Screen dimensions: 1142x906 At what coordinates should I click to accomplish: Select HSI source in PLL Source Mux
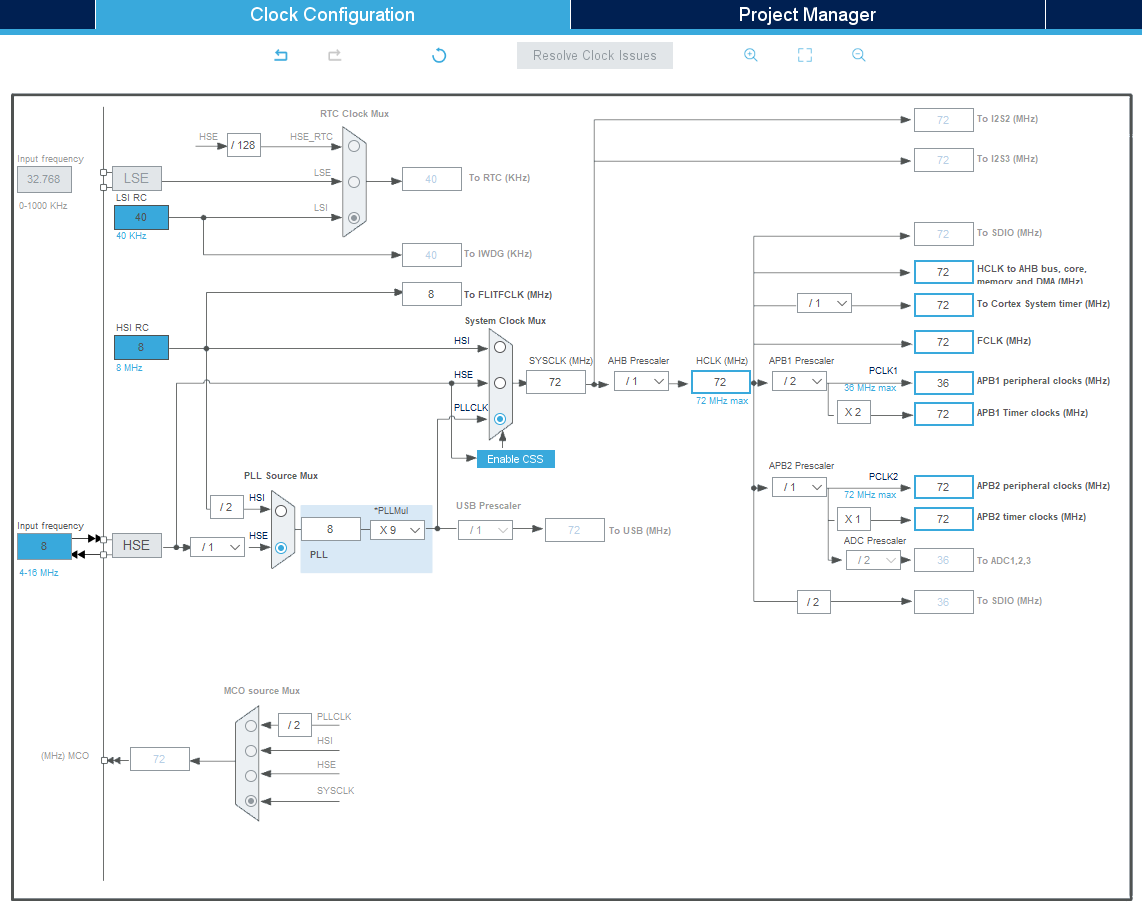tap(281, 511)
